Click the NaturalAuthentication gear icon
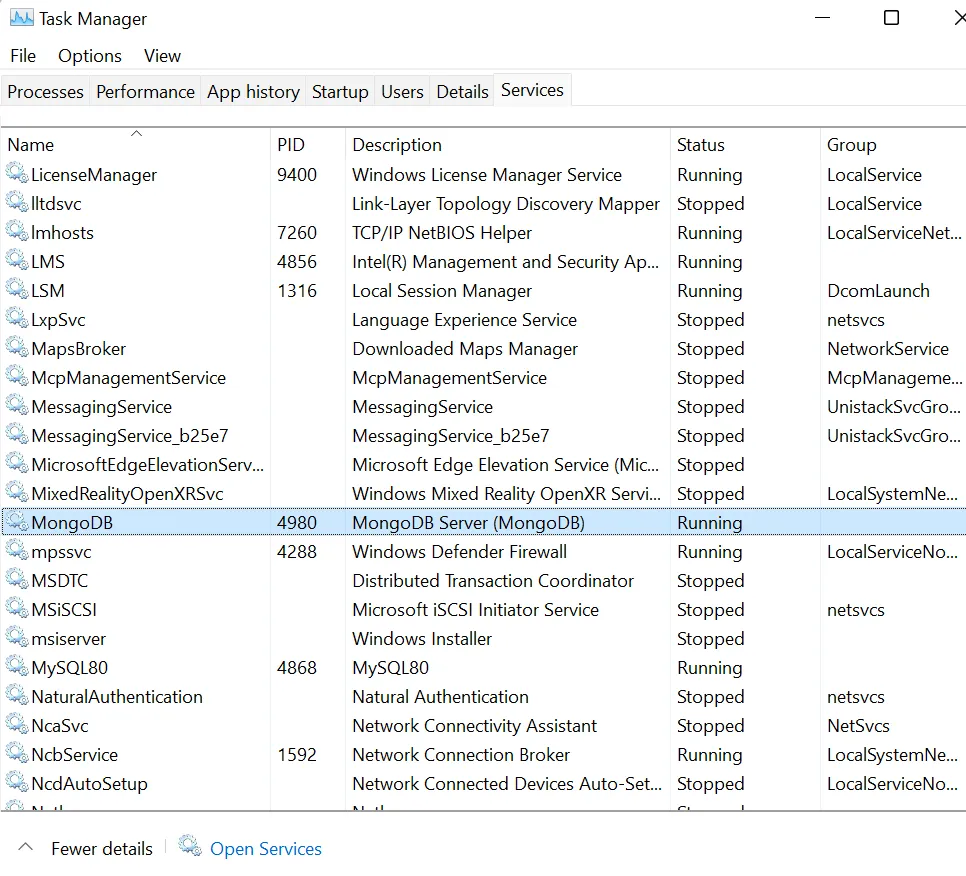Image resolution: width=966 pixels, height=876 pixels. click(x=17, y=695)
